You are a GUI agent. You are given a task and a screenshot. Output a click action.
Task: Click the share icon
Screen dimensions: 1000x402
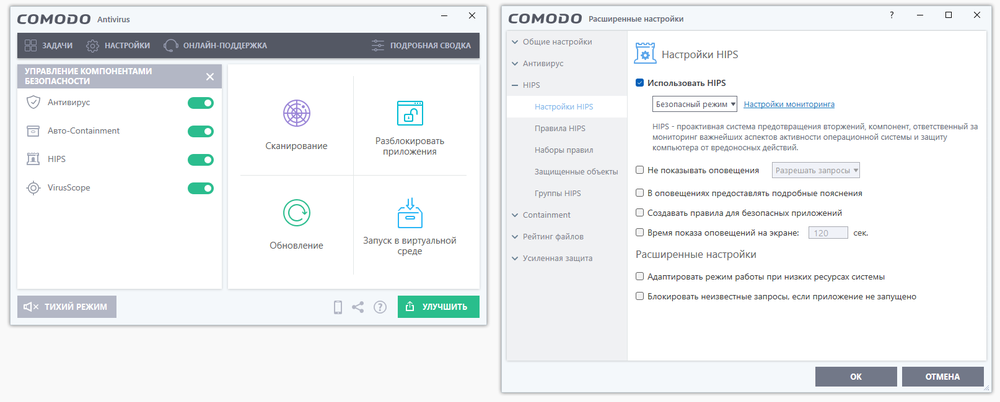point(358,307)
